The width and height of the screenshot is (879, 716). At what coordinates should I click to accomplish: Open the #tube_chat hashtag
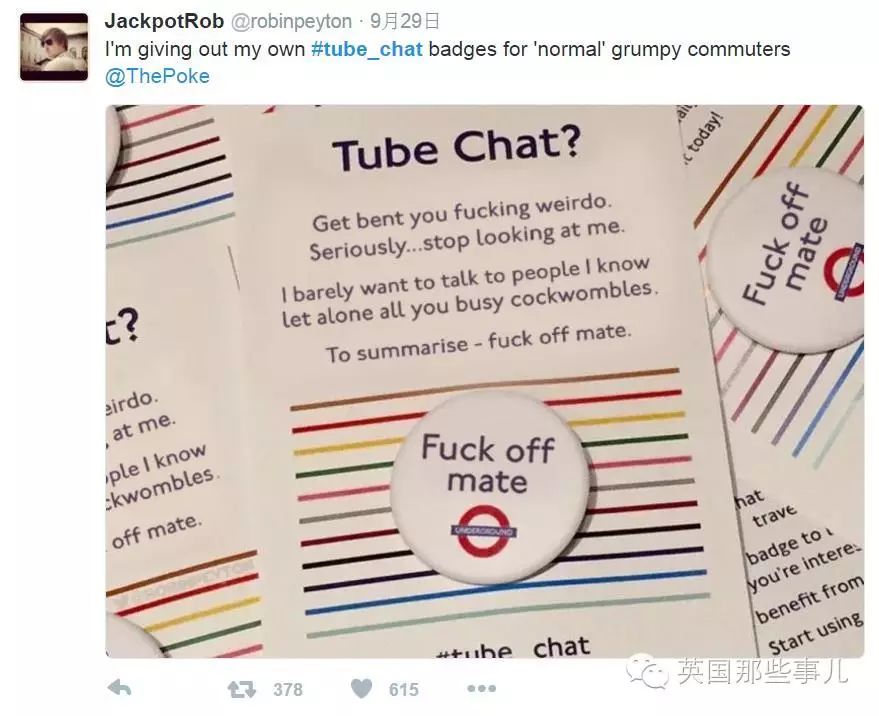tap(367, 49)
